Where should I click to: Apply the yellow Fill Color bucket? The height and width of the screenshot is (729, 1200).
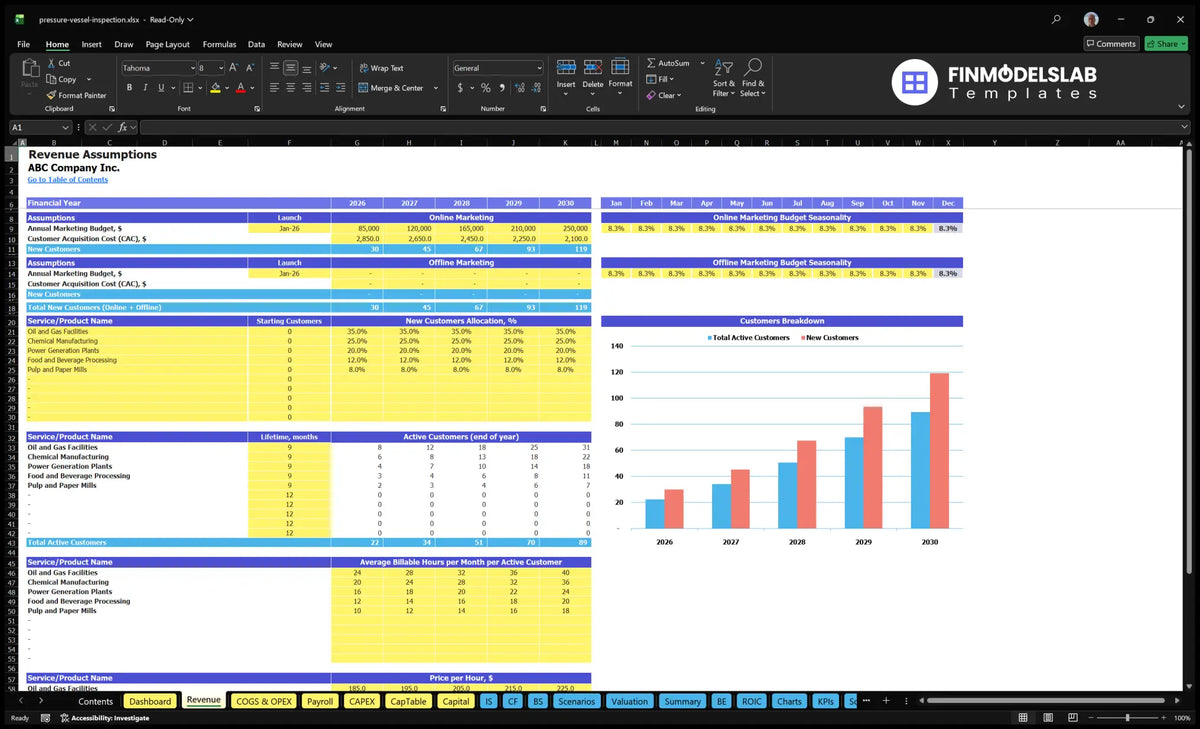click(215, 88)
